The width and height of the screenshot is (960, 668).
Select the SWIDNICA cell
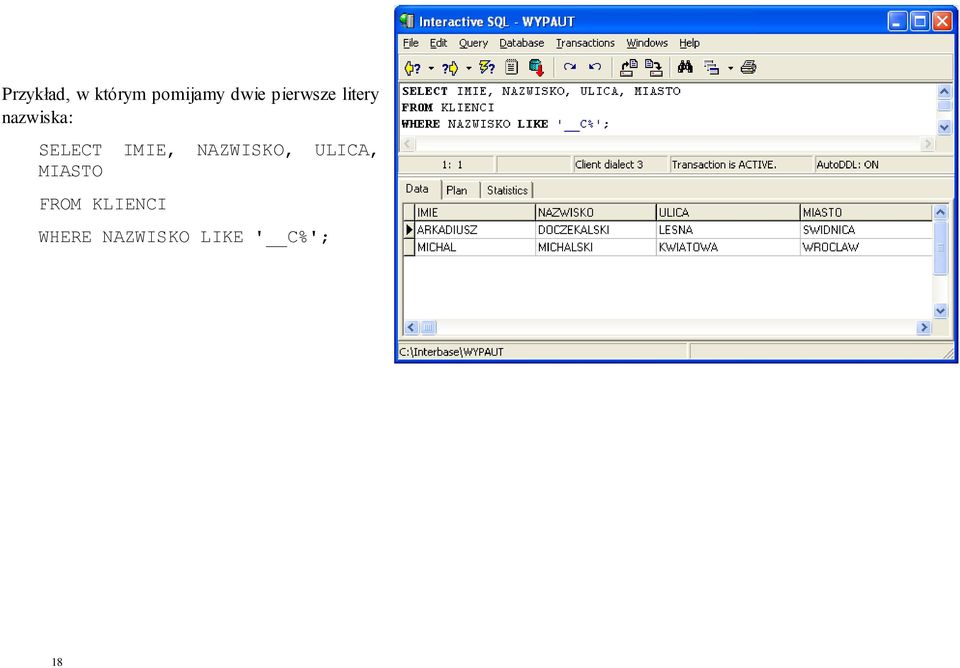866,230
